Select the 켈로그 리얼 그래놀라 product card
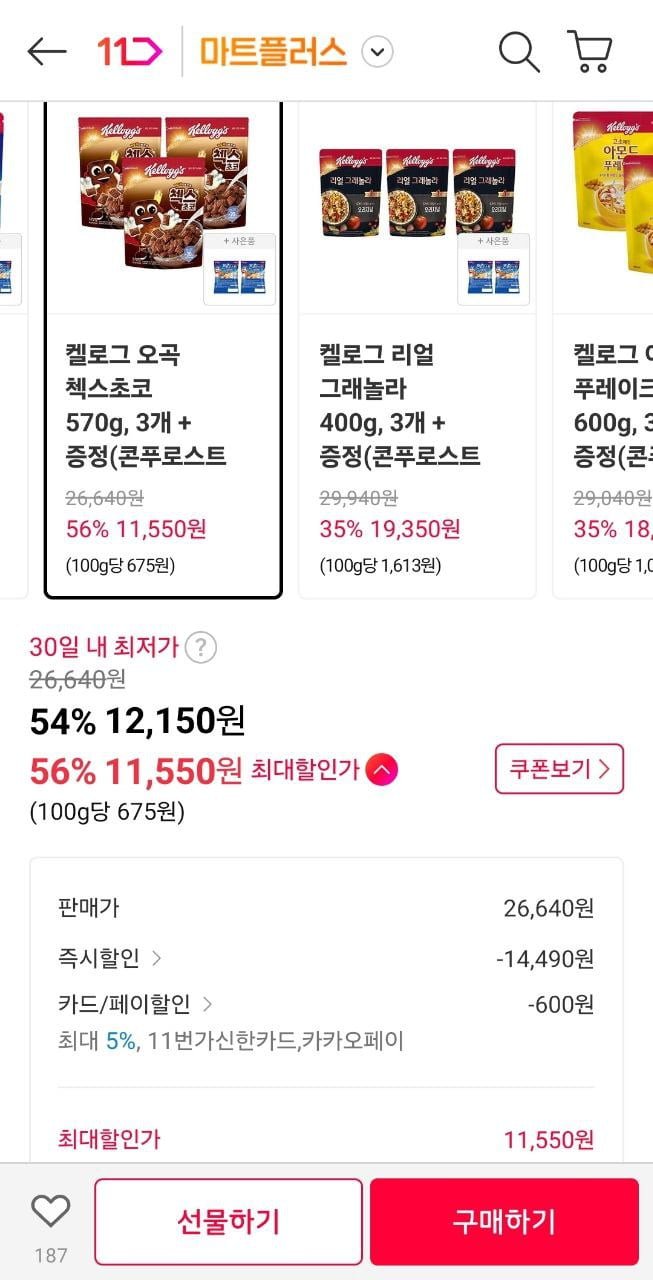Screen dimensions: 653x1280 pos(417,350)
